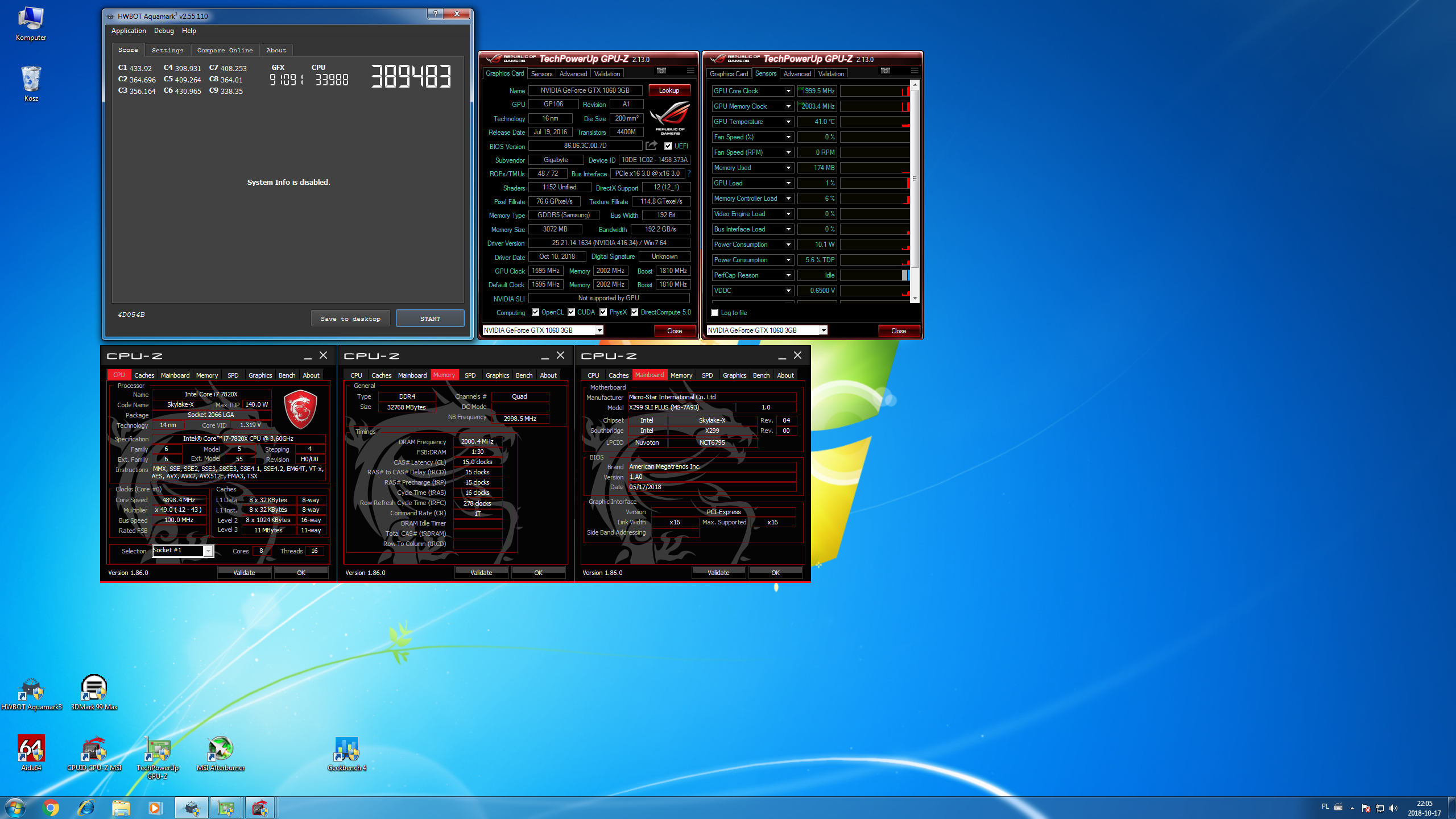Switch to Compare Online tab in Aquamark
Viewport: 1456px width, 819px height.
[x=225, y=50]
